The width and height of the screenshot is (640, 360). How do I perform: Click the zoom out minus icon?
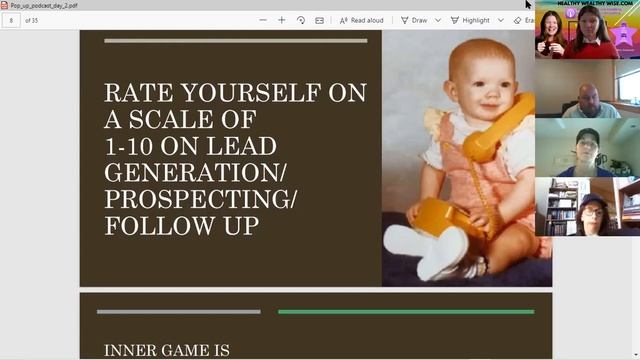[x=263, y=20]
